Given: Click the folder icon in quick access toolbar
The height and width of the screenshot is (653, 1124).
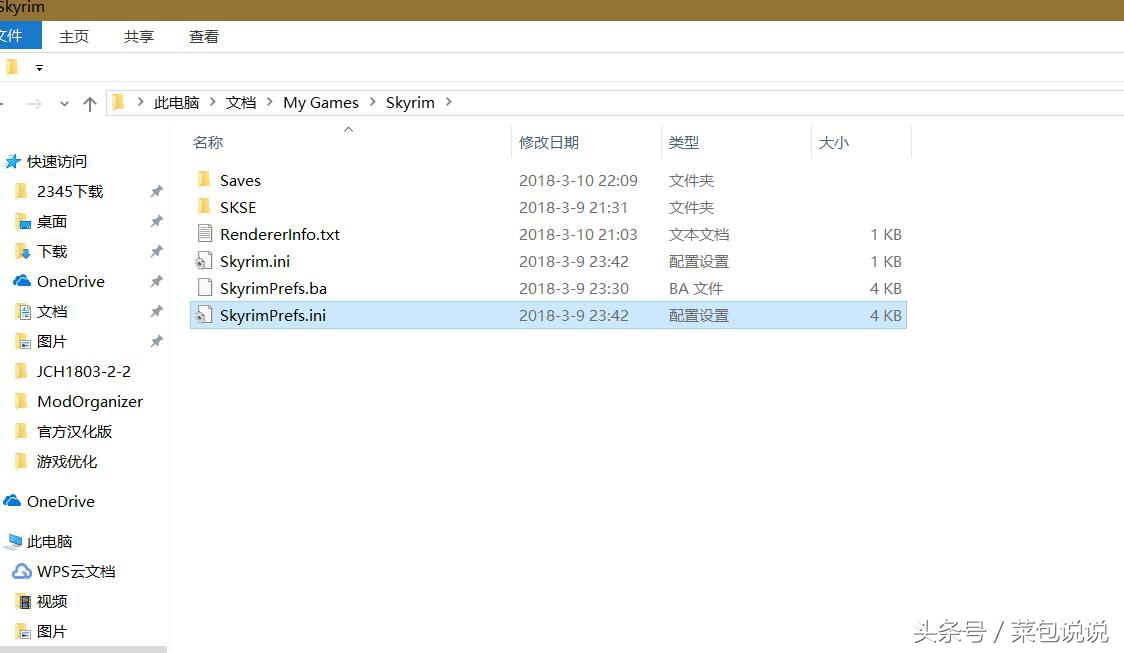Looking at the screenshot, I should 11,67.
